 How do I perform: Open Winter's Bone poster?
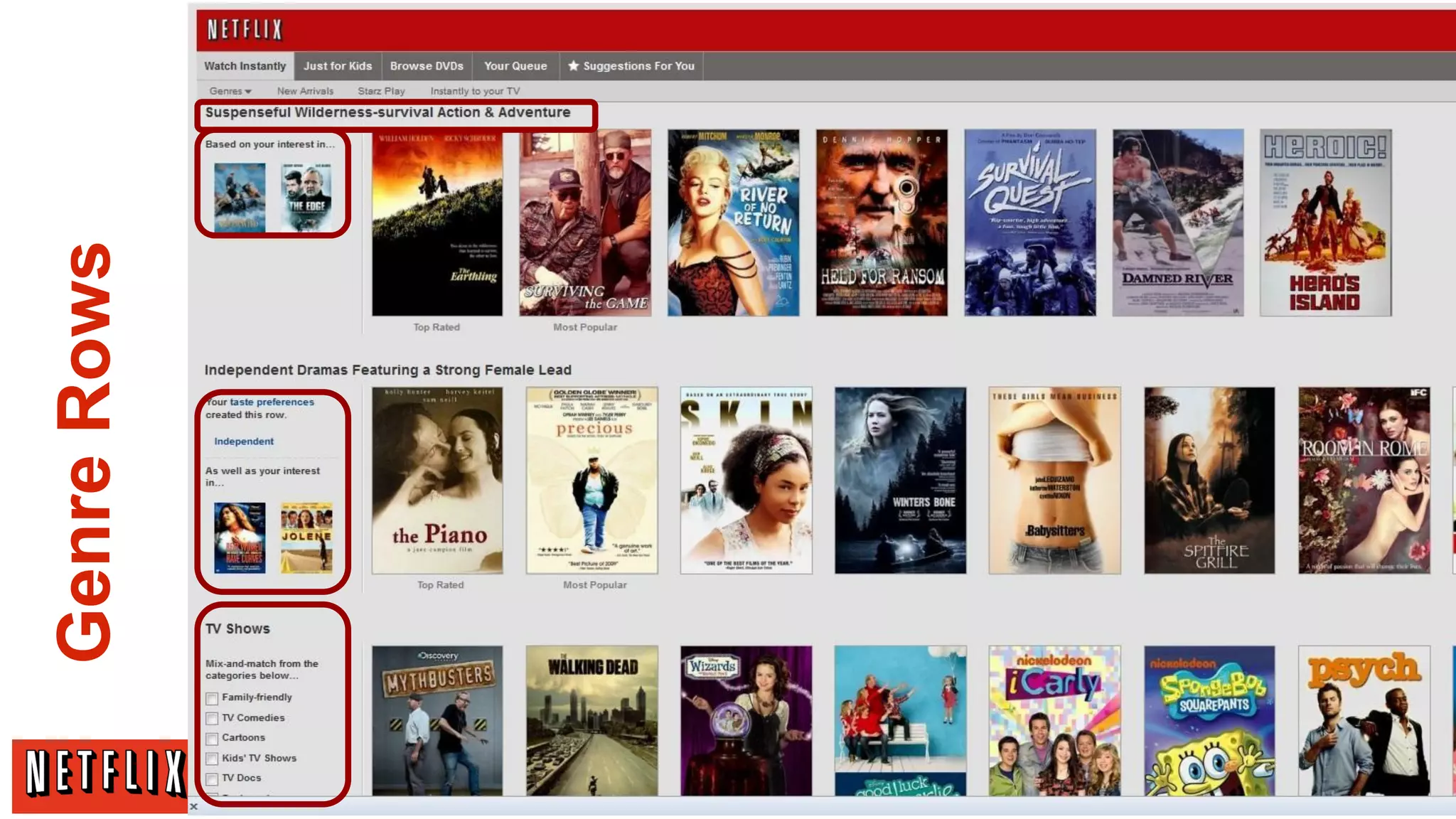(x=901, y=481)
